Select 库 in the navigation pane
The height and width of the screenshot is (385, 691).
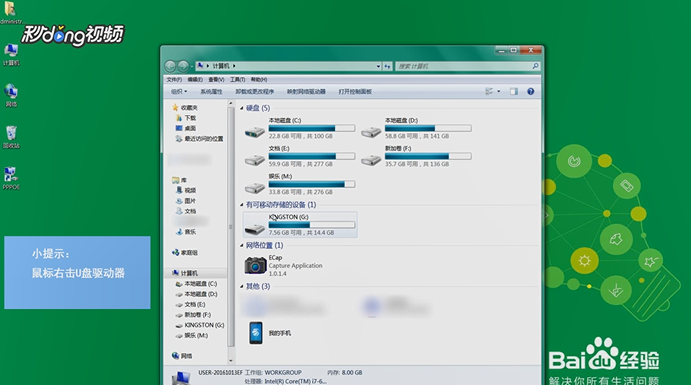[x=179, y=180]
